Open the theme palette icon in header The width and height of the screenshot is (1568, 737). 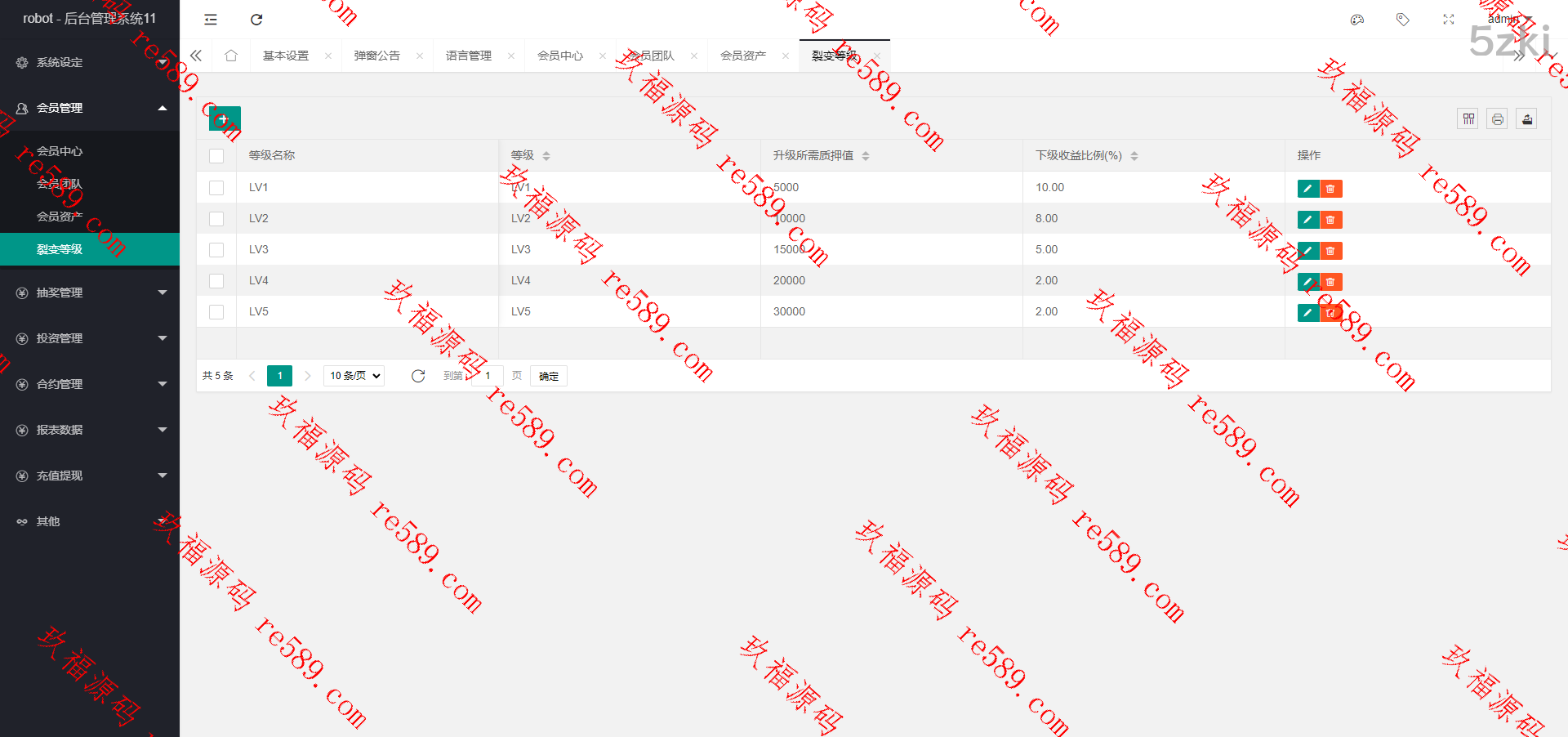(1357, 20)
